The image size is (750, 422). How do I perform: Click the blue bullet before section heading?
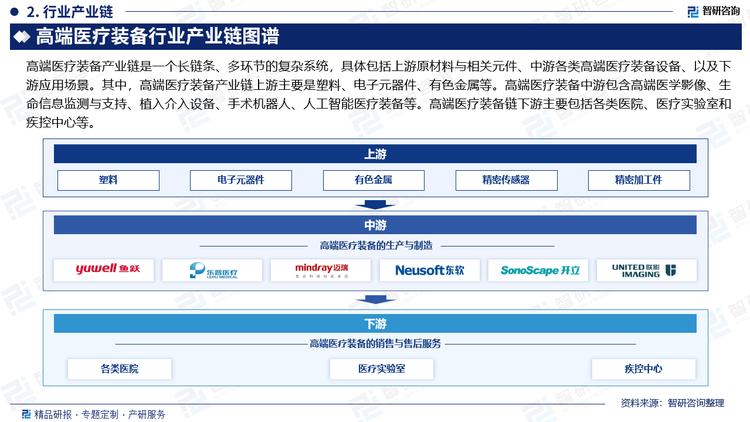(x=14, y=11)
